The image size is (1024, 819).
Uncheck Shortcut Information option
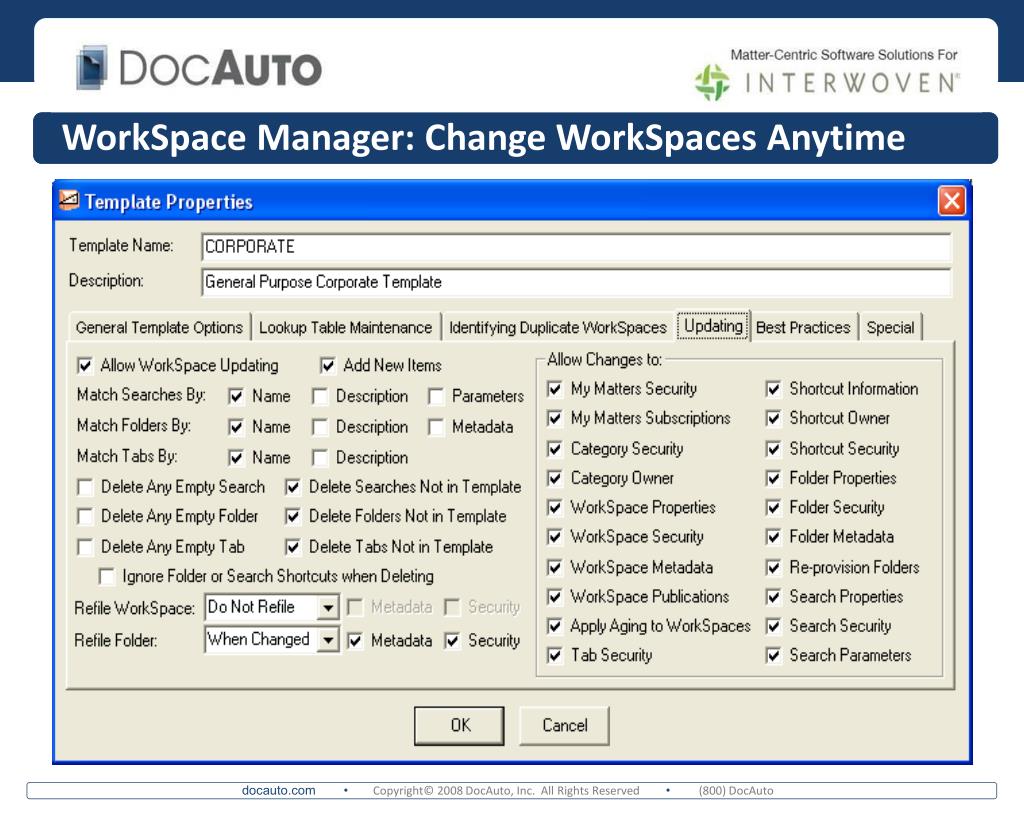773,389
